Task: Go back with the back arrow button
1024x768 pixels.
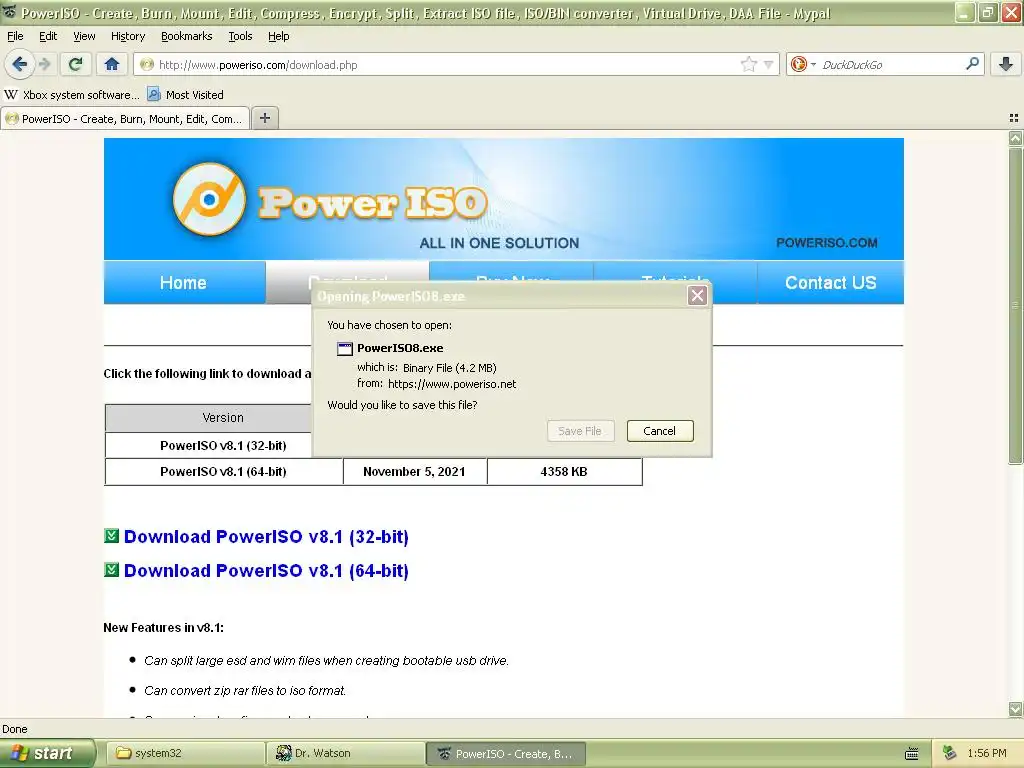Action: tap(20, 64)
